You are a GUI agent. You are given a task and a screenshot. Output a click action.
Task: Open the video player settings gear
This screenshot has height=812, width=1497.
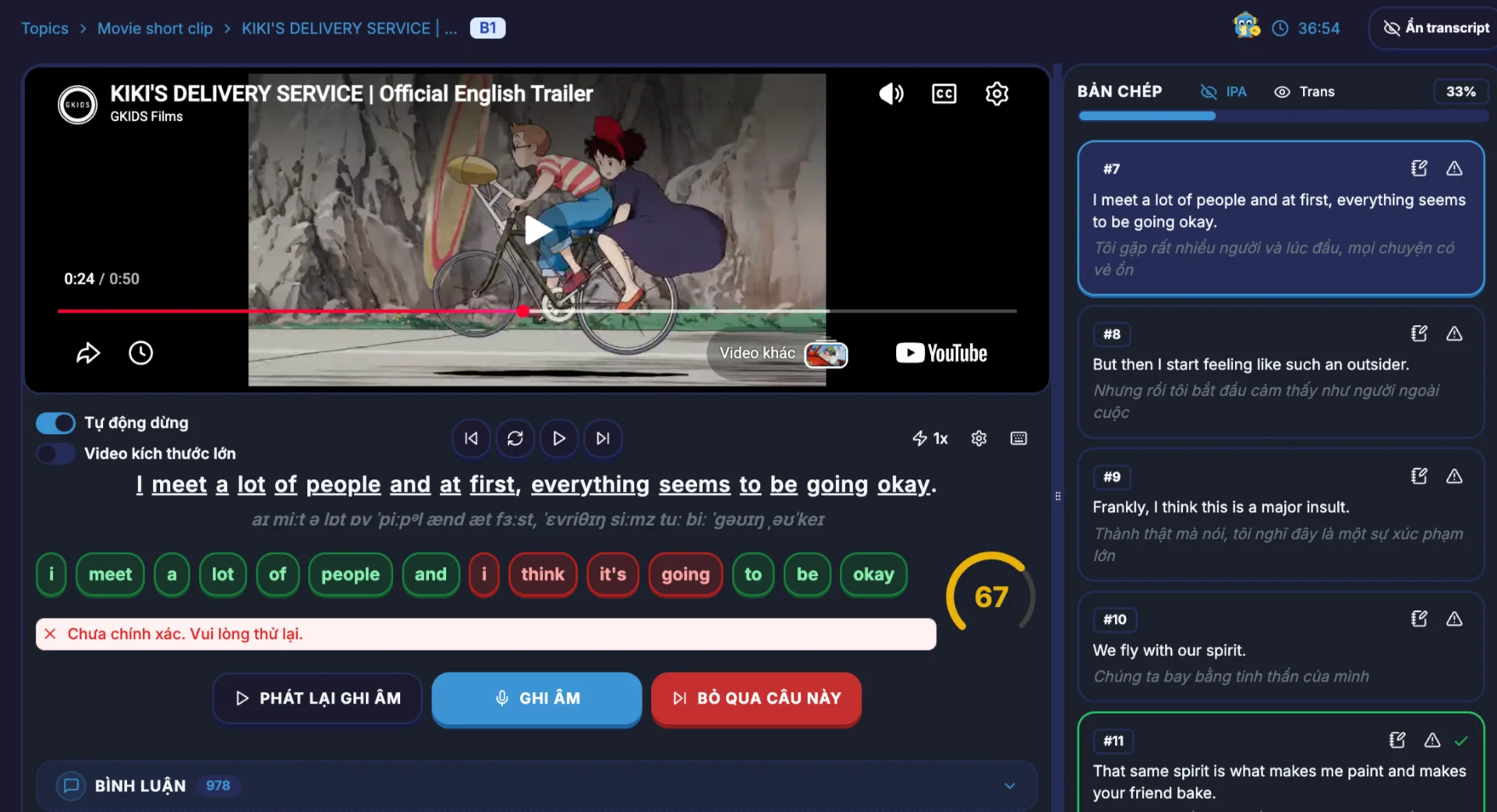tap(997, 94)
